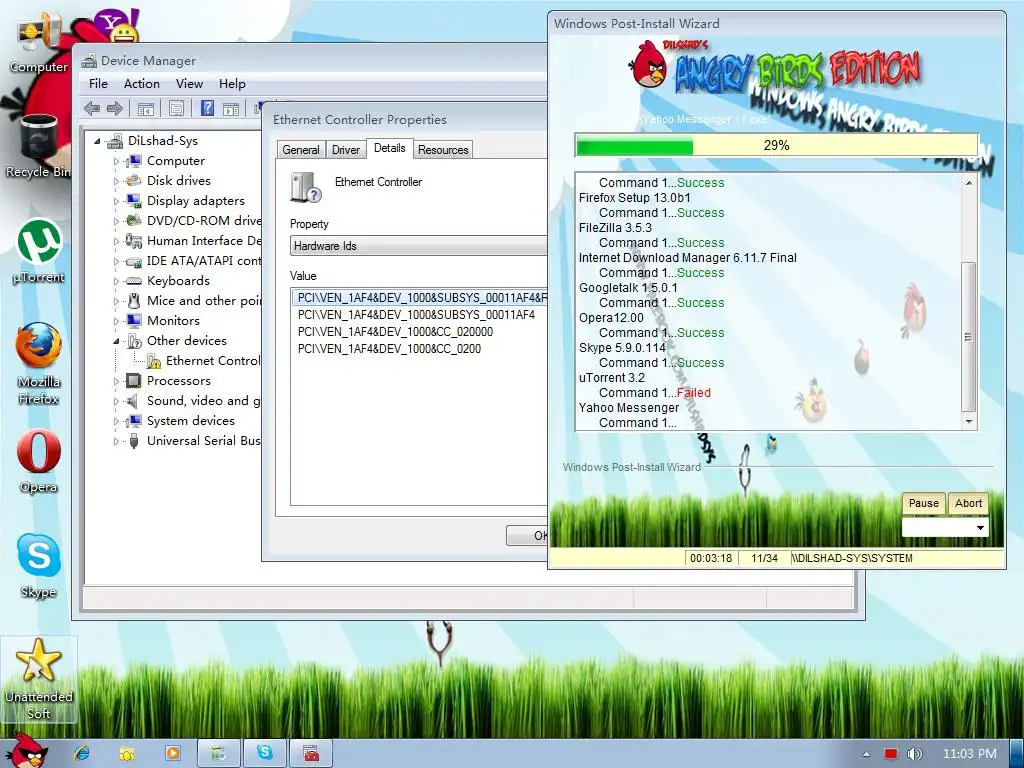Click the Back arrow in Device Manager toolbar
This screenshot has height=768, width=1024.
pyautogui.click(x=92, y=108)
